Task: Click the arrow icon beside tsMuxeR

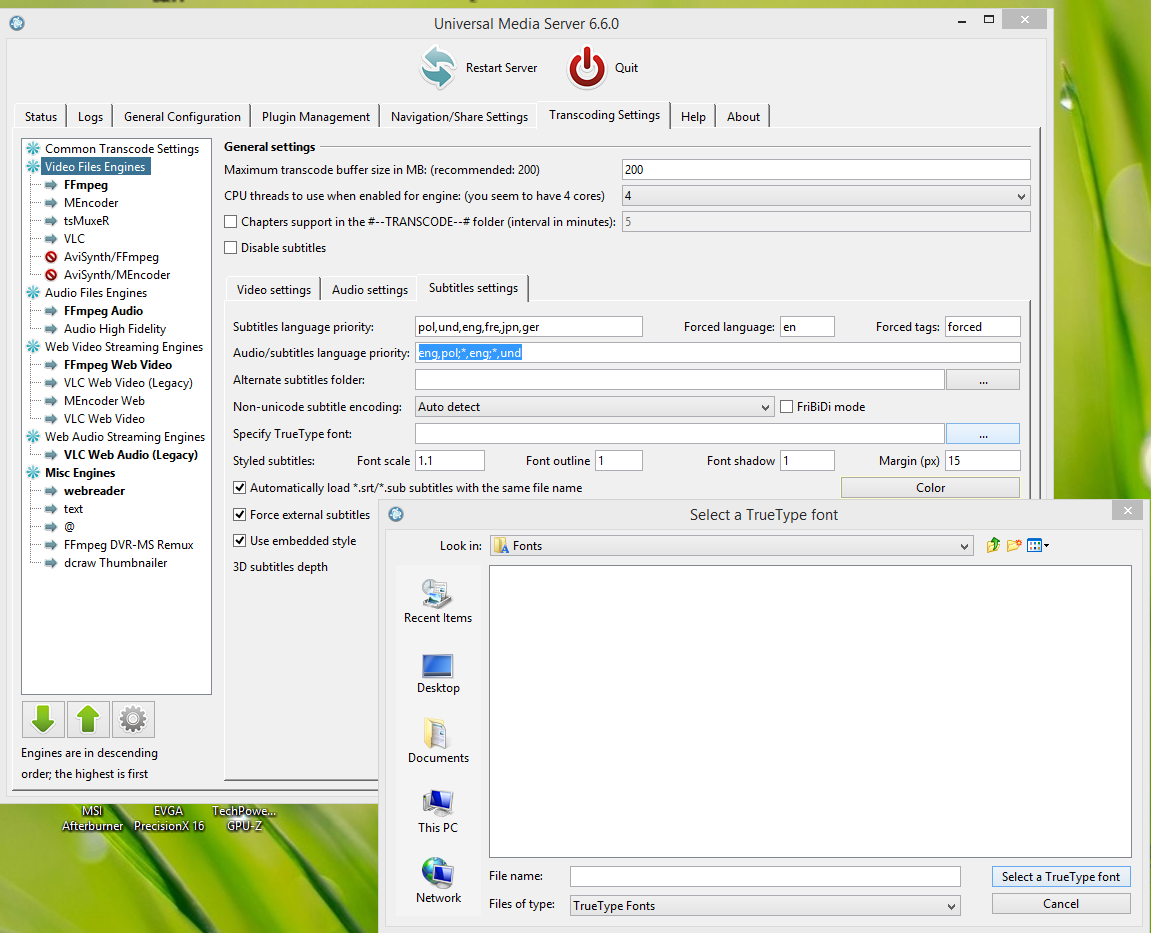Action: click(51, 221)
